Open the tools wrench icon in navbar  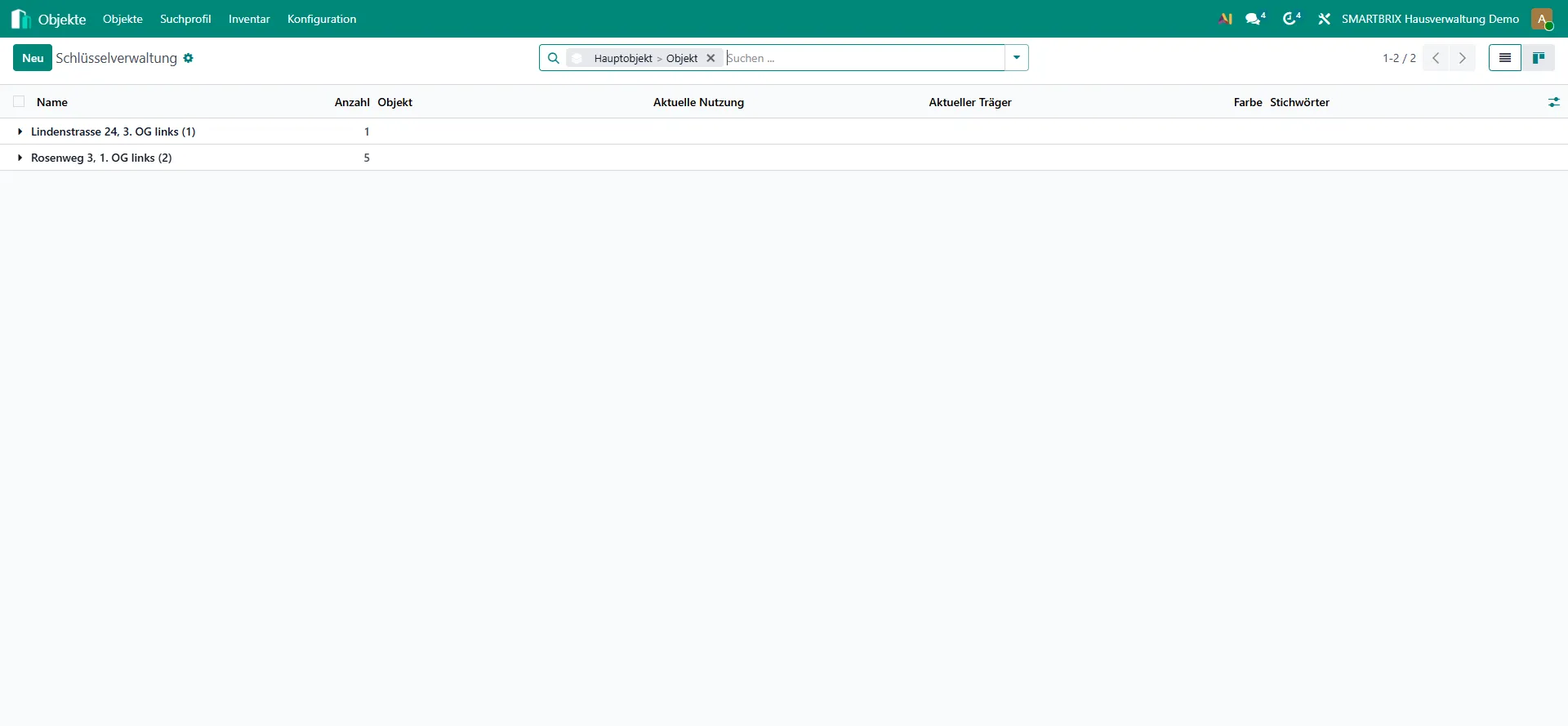pyautogui.click(x=1324, y=19)
